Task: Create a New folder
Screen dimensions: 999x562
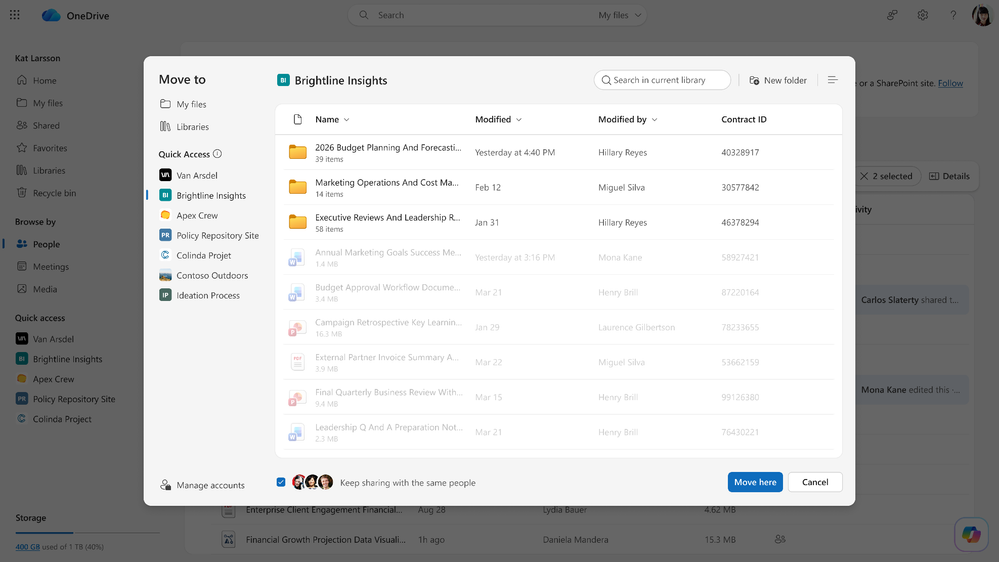Action: (778, 80)
